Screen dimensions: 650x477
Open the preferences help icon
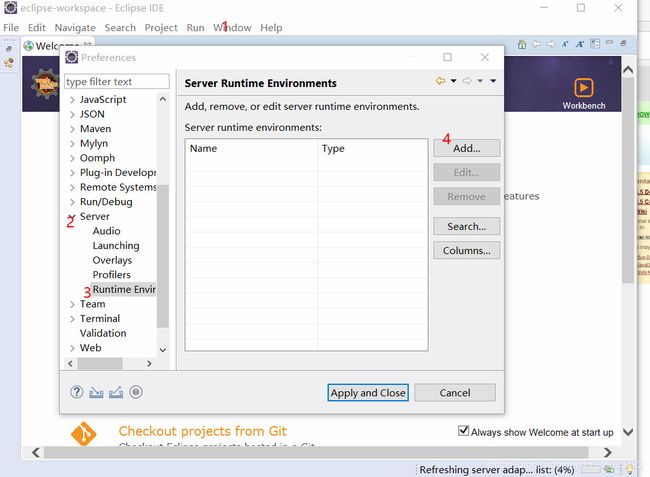[x=76, y=392]
